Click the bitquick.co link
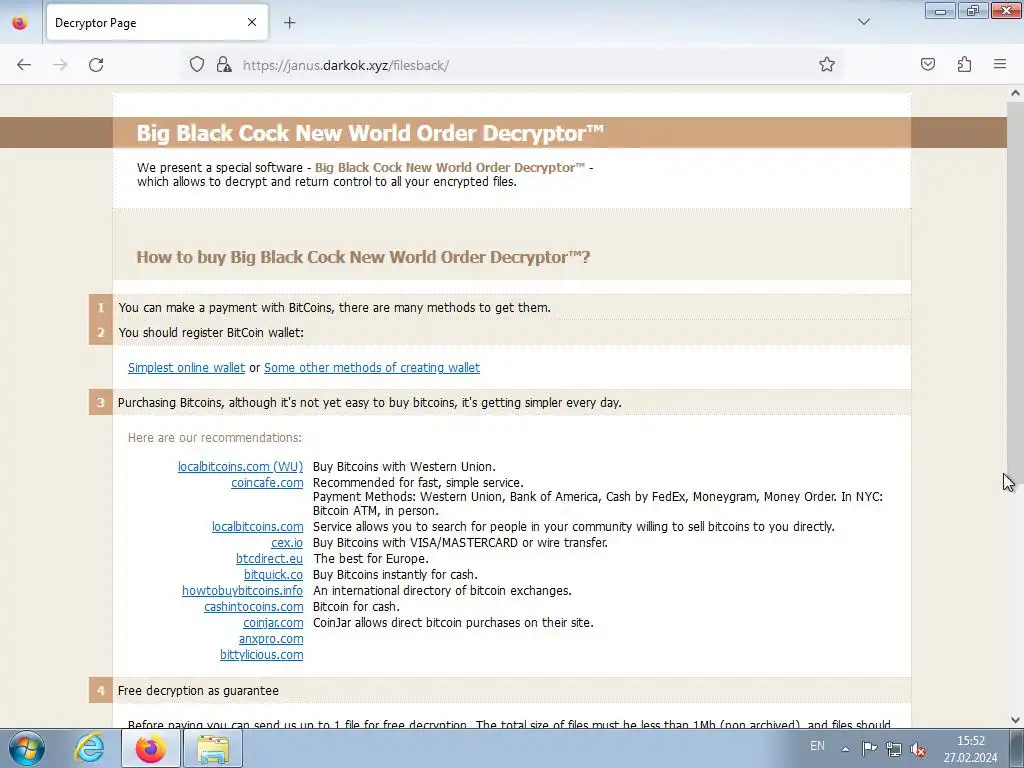The height and width of the screenshot is (768, 1024). pyautogui.click(x=273, y=575)
